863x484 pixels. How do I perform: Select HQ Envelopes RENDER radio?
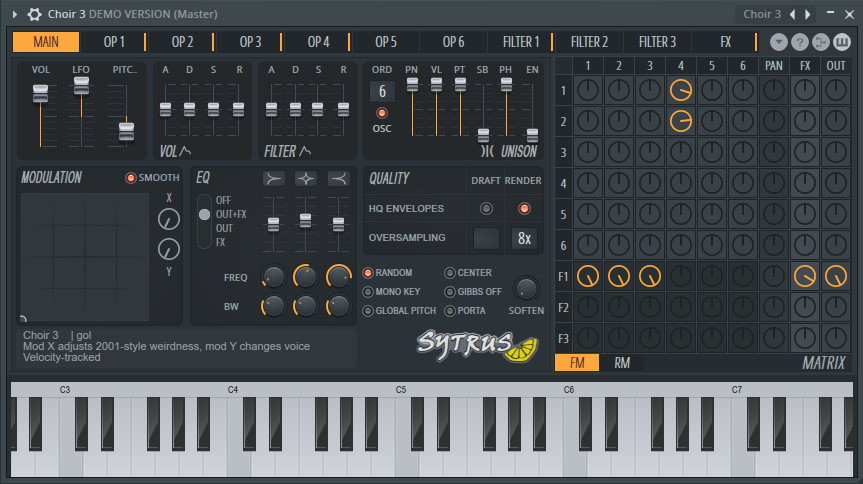(x=524, y=209)
